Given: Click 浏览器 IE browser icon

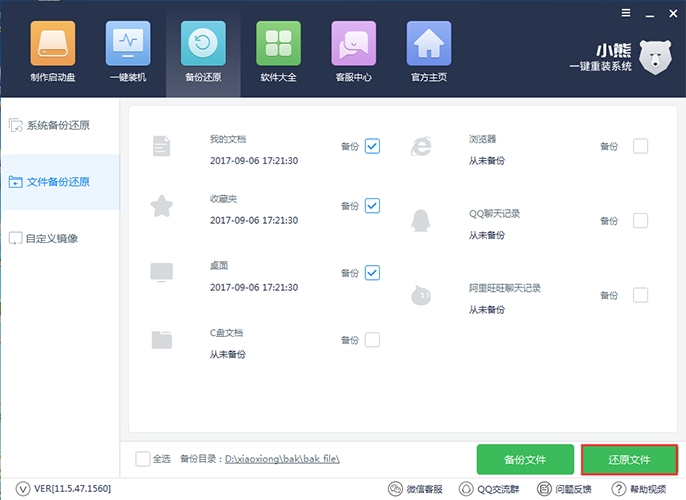Looking at the screenshot, I should pyautogui.click(x=421, y=146).
